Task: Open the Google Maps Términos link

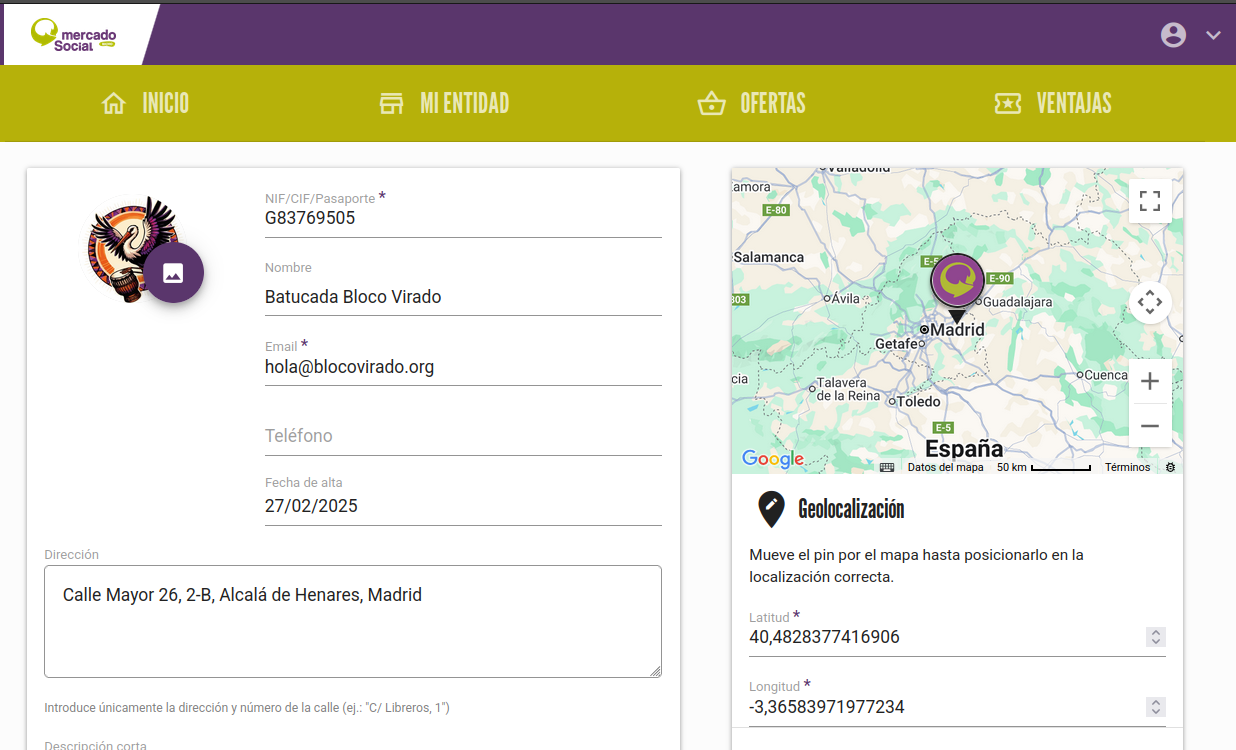Action: click(1127, 467)
